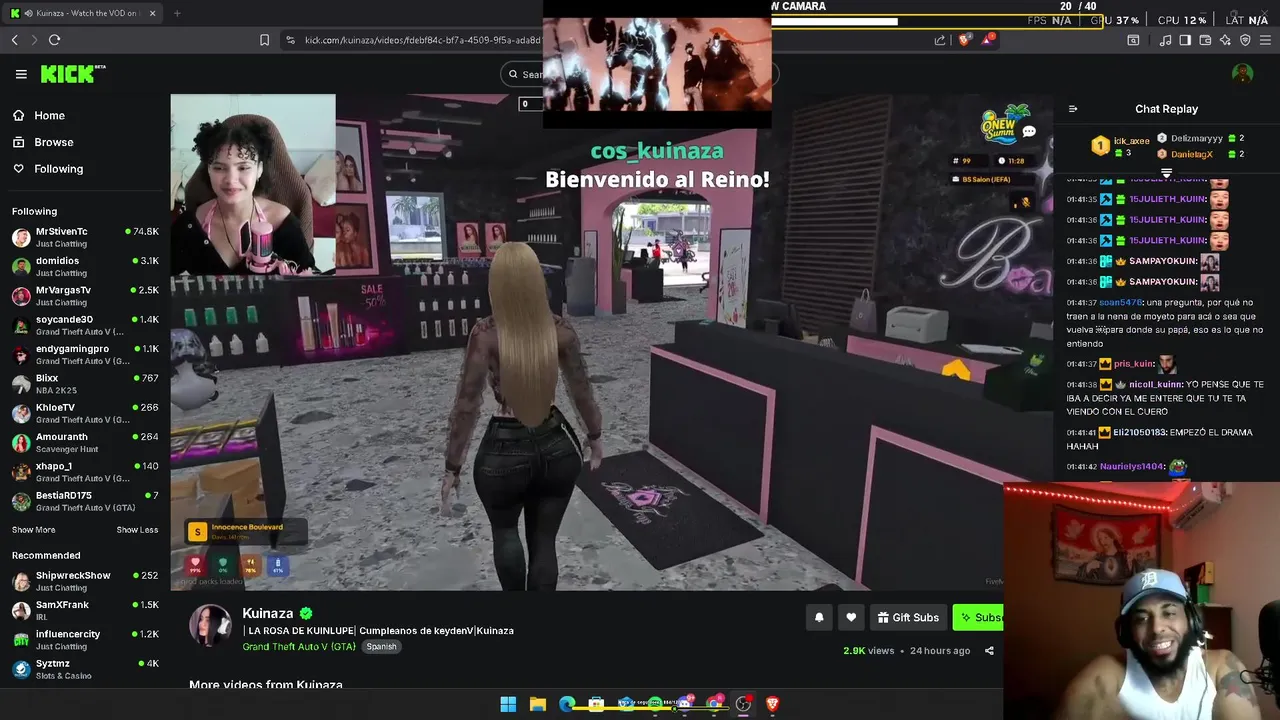The height and width of the screenshot is (720, 1280).
Task: Open DanielagX gifter in chat leaderboard
Action: pos(1191,154)
